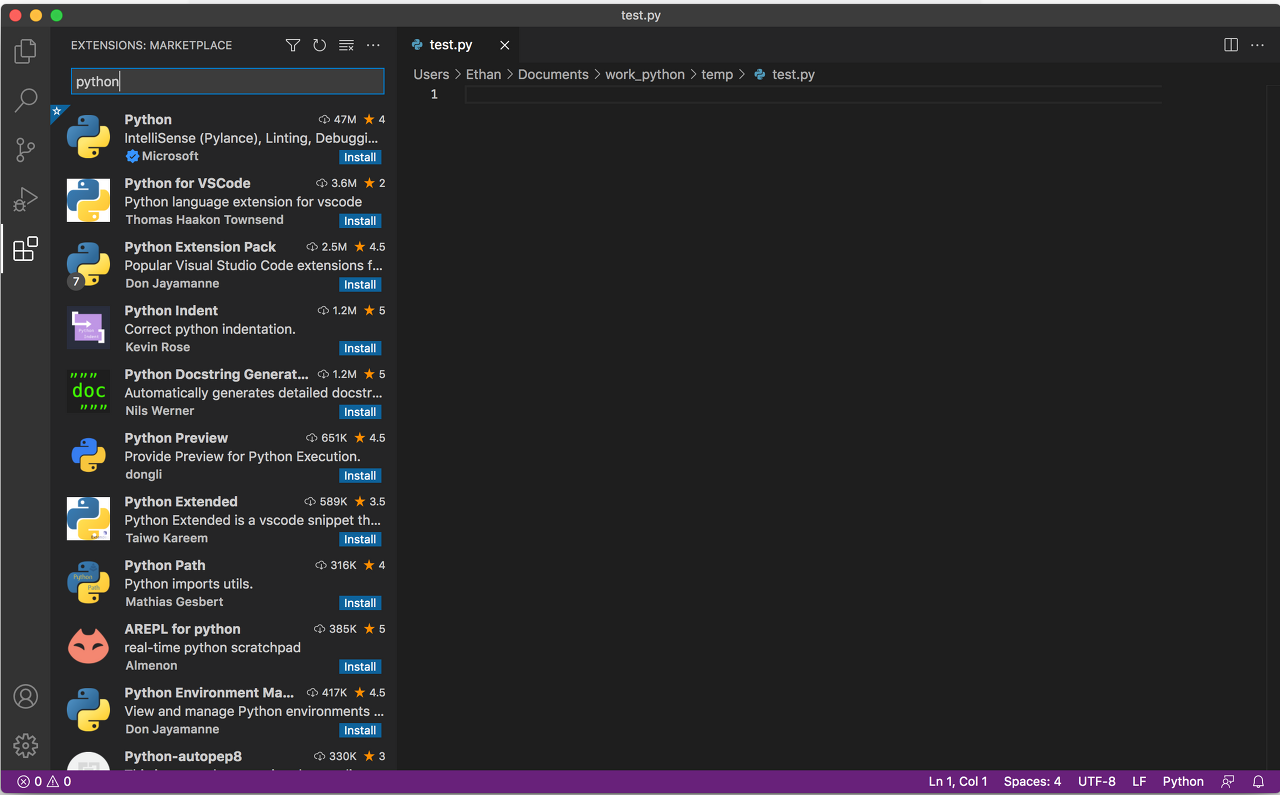Install Python Indent extension
Screen dimensions: 1280x795
pyautogui.click(x=360, y=348)
